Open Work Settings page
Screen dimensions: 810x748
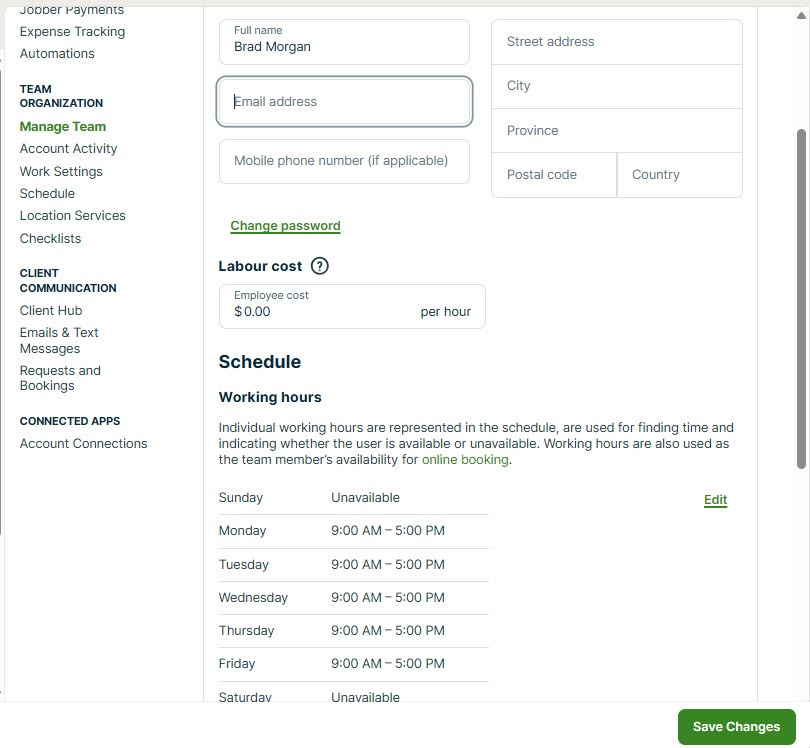coord(61,172)
